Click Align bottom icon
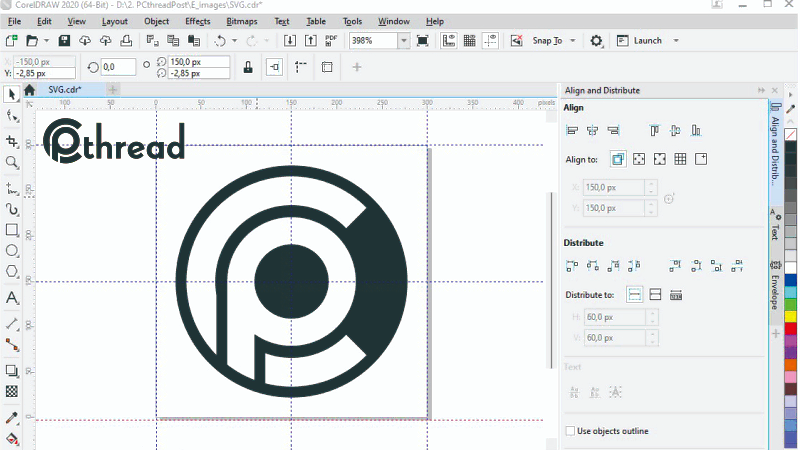This screenshot has width=800, height=450. [696, 131]
